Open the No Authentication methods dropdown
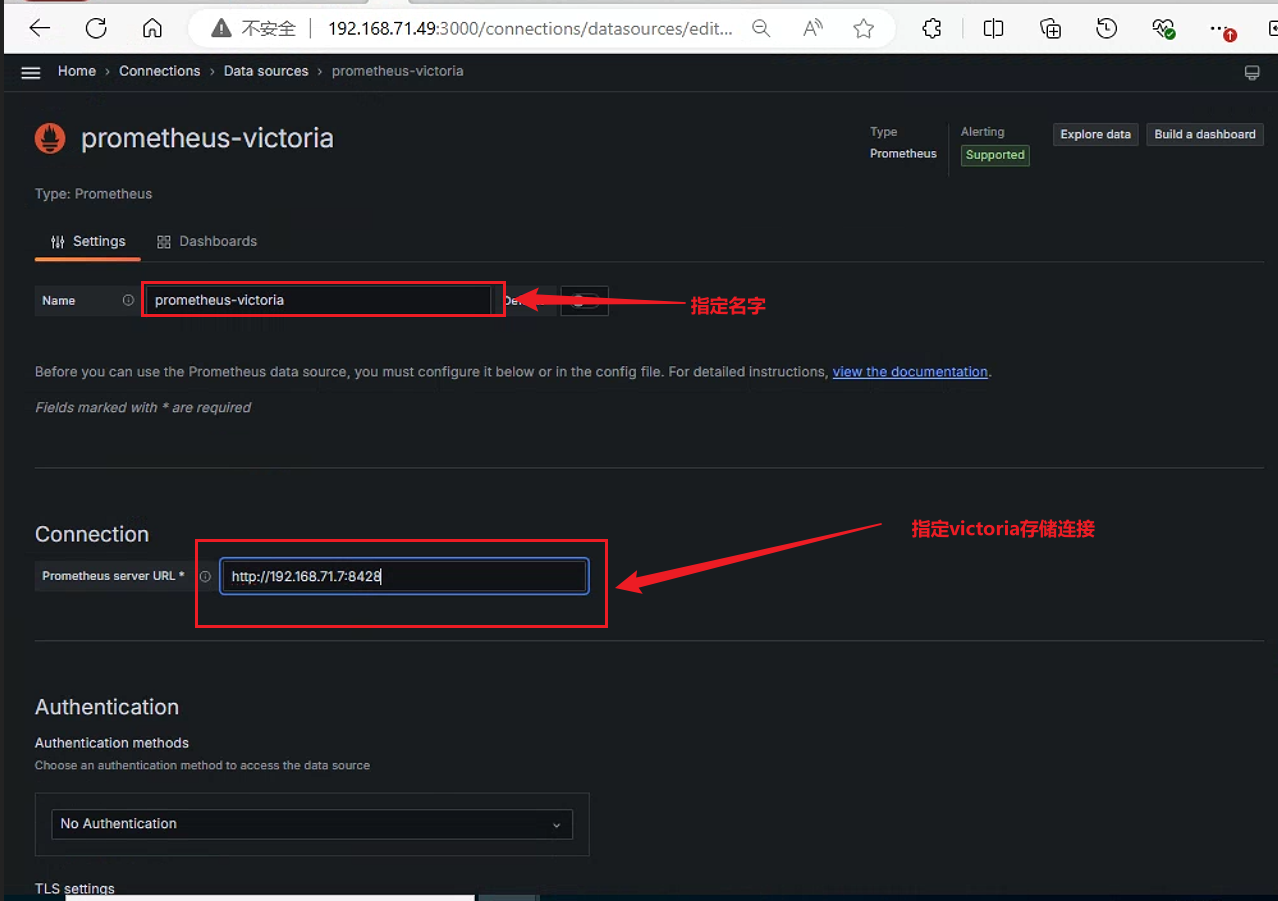 pos(312,824)
